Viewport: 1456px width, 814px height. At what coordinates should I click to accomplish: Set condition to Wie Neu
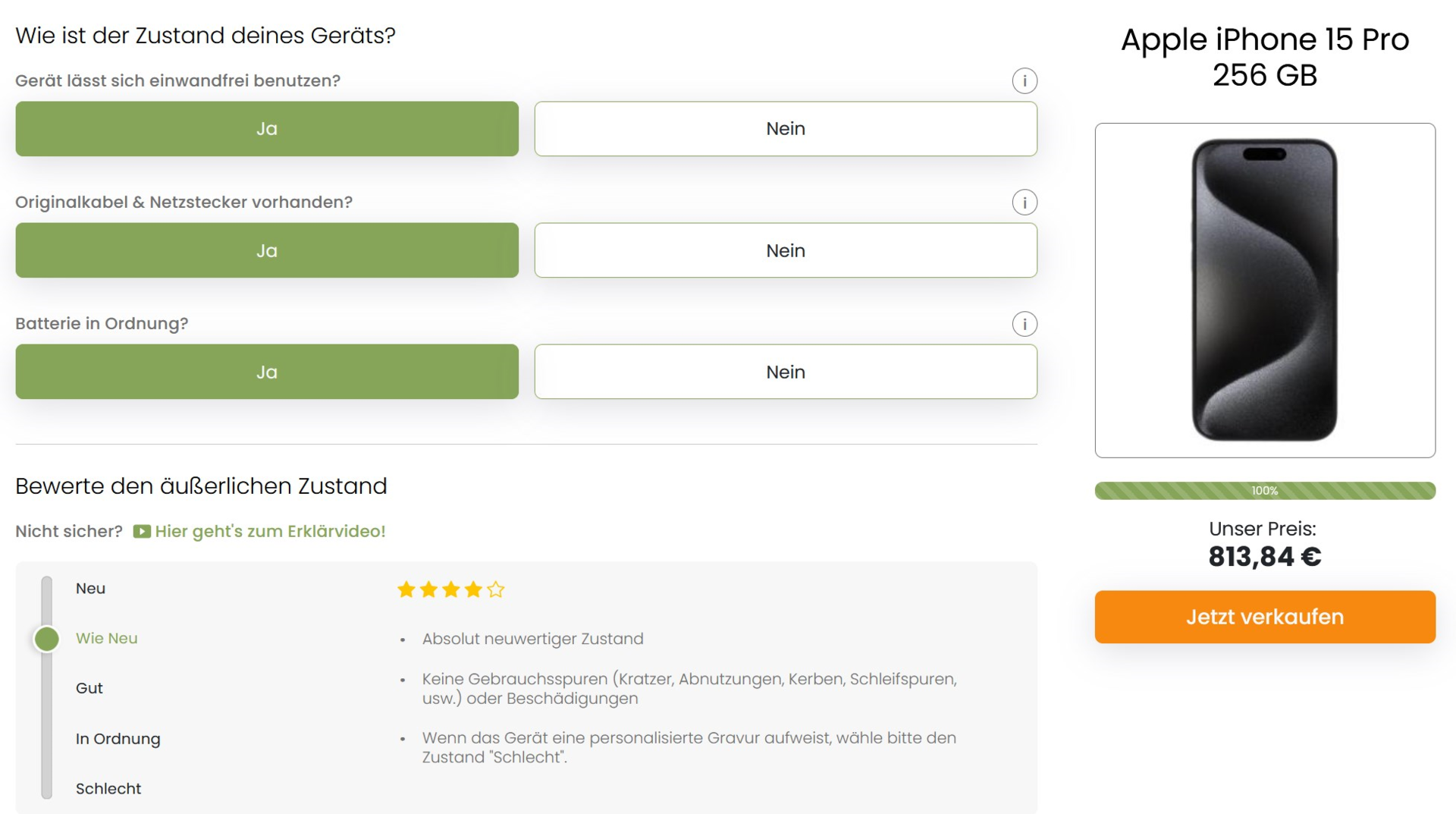tap(106, 639)
